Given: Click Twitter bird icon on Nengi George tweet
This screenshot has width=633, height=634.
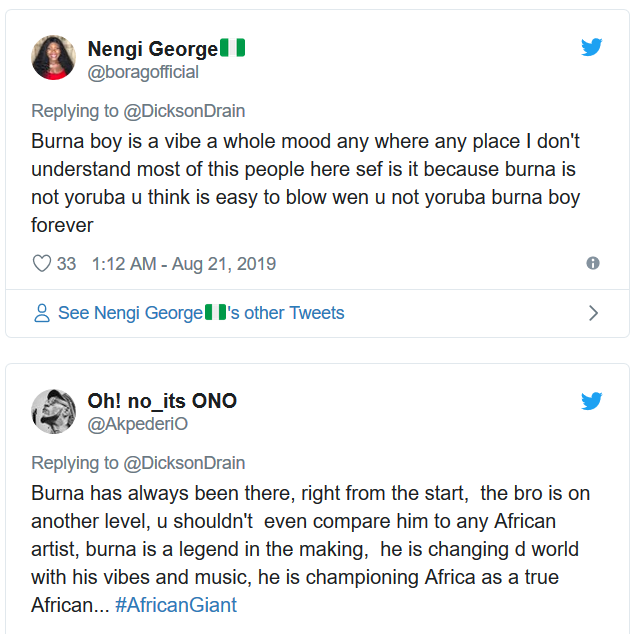Looking at the screenshot, I should (592, 47).
